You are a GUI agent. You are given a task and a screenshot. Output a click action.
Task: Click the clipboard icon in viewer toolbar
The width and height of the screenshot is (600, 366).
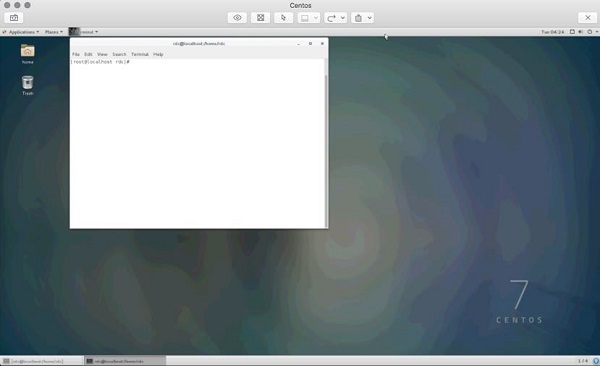coord(358,18)
